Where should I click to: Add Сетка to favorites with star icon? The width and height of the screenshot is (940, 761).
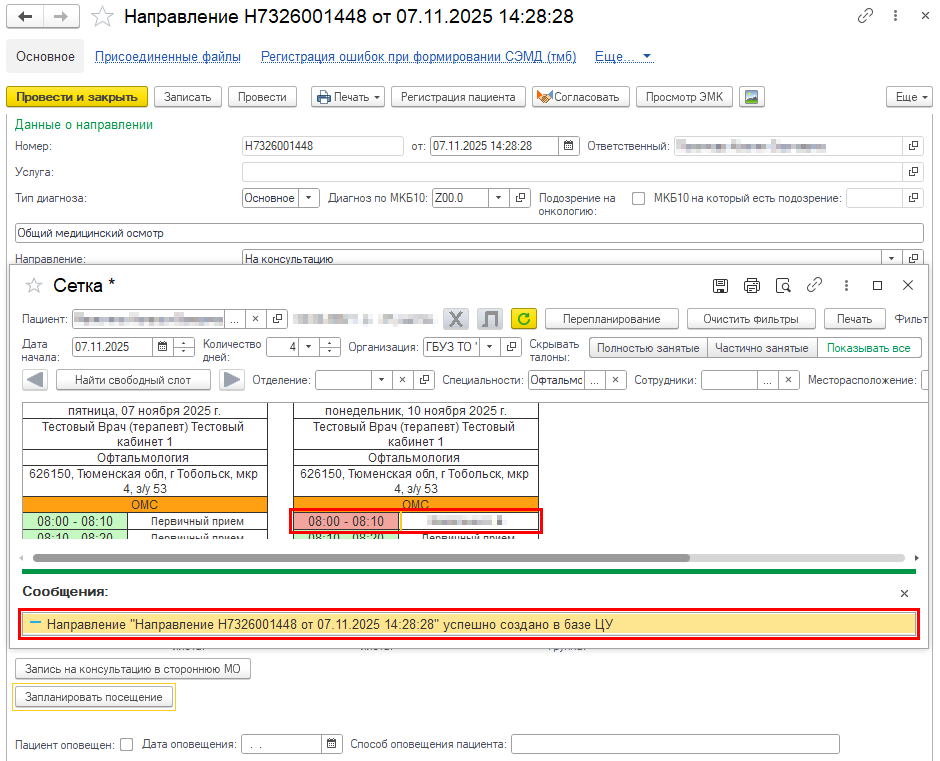(34, 286)
